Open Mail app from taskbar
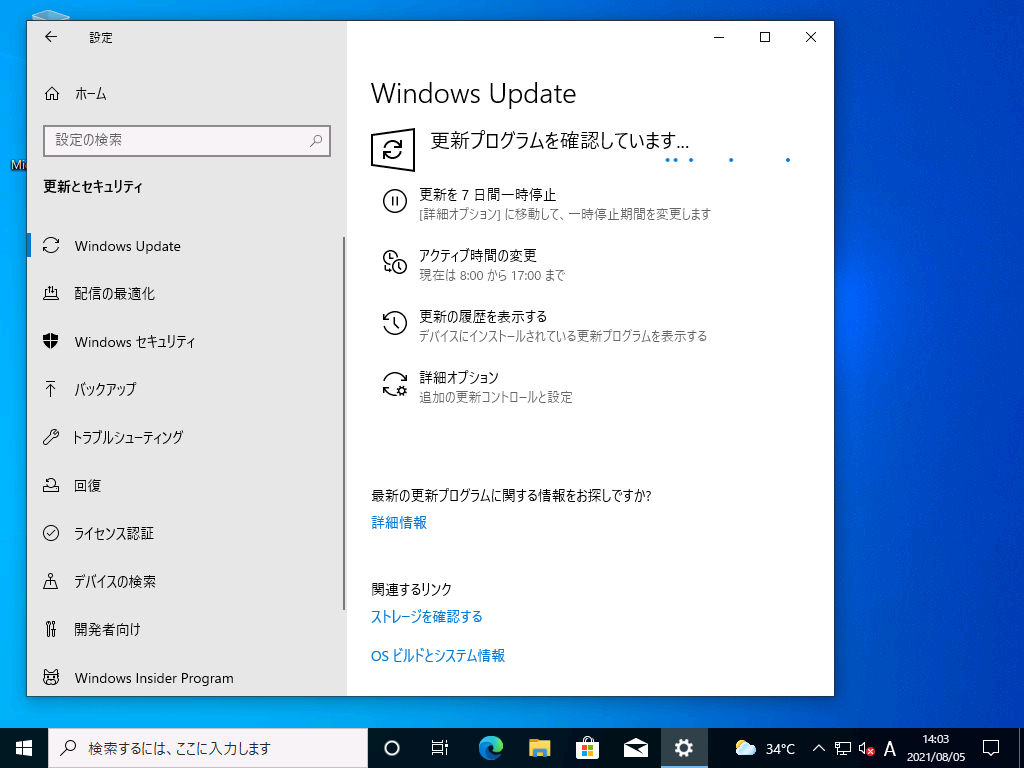Screen dimensions: 1024x768 coord(635,748)
